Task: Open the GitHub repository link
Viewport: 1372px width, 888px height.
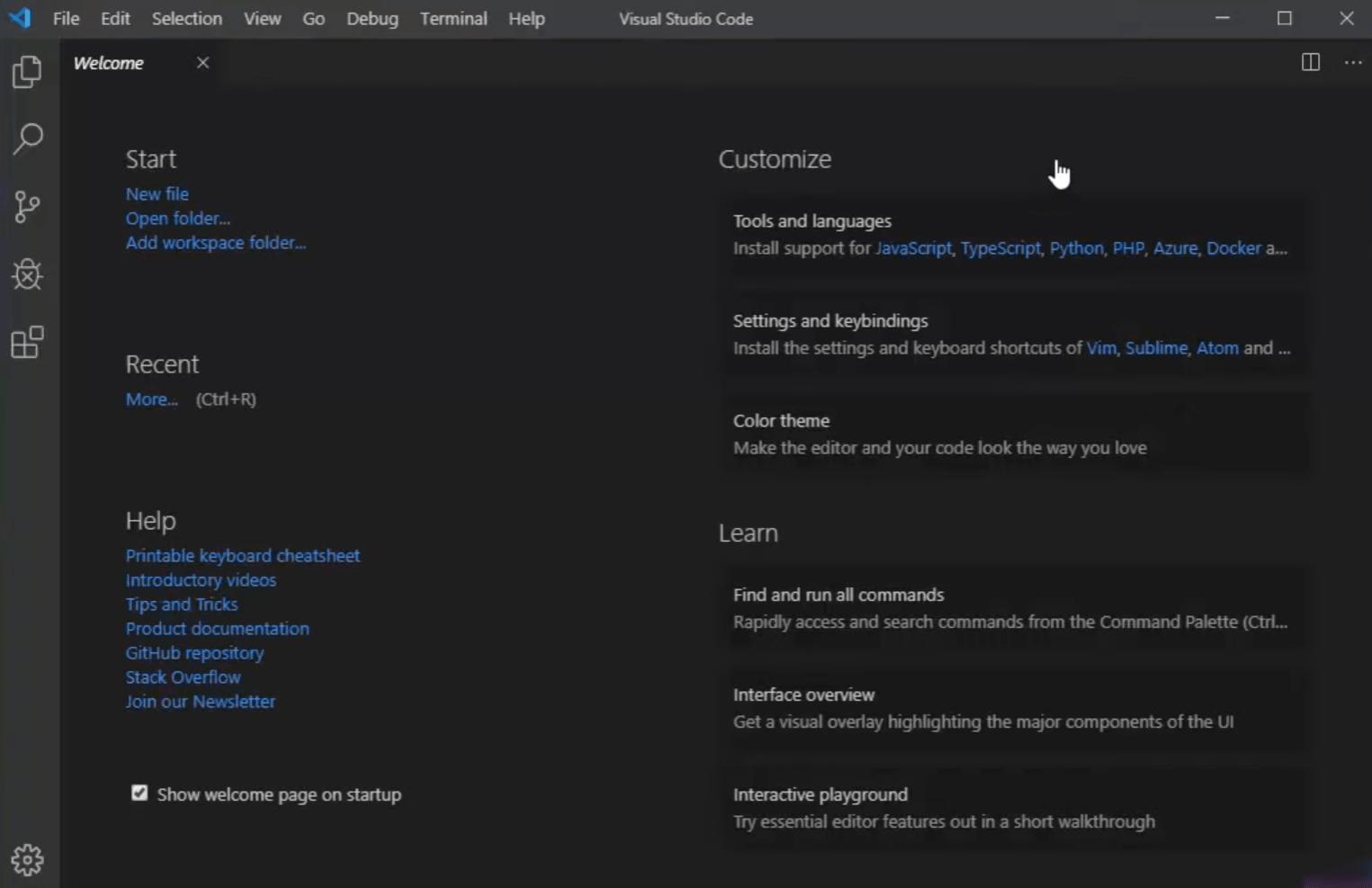Action: (194, 652)
